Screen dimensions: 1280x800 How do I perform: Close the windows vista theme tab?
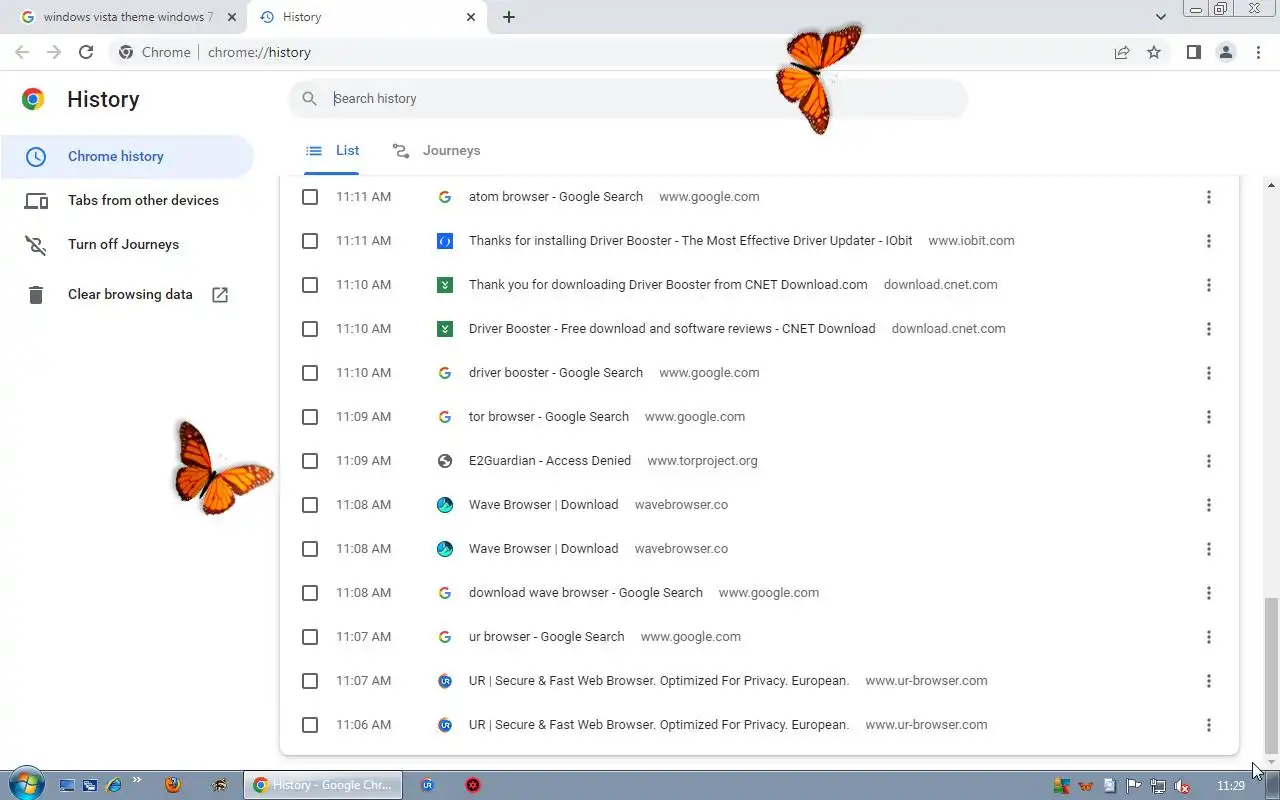point(232,17)
